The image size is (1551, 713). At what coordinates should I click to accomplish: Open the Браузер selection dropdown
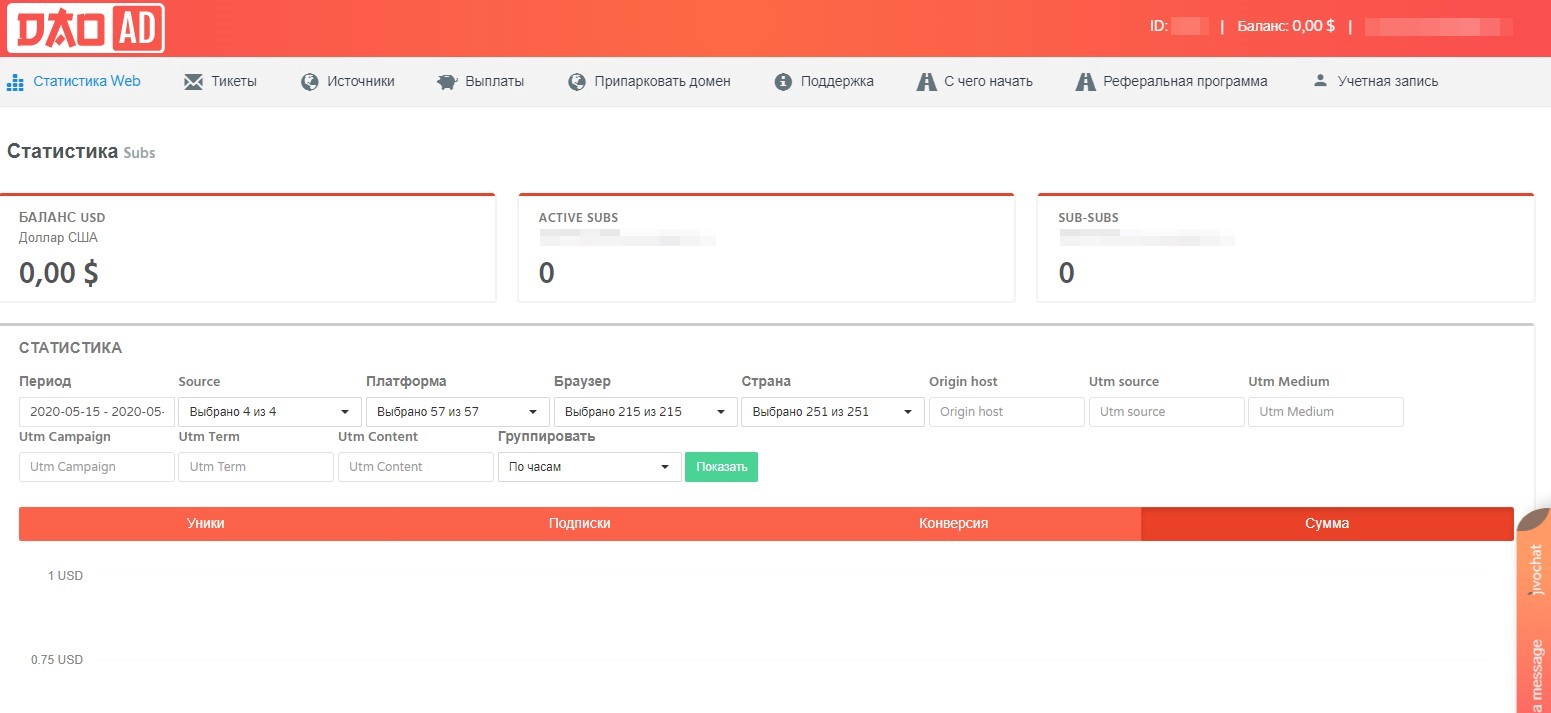click(x=645, y=412)
